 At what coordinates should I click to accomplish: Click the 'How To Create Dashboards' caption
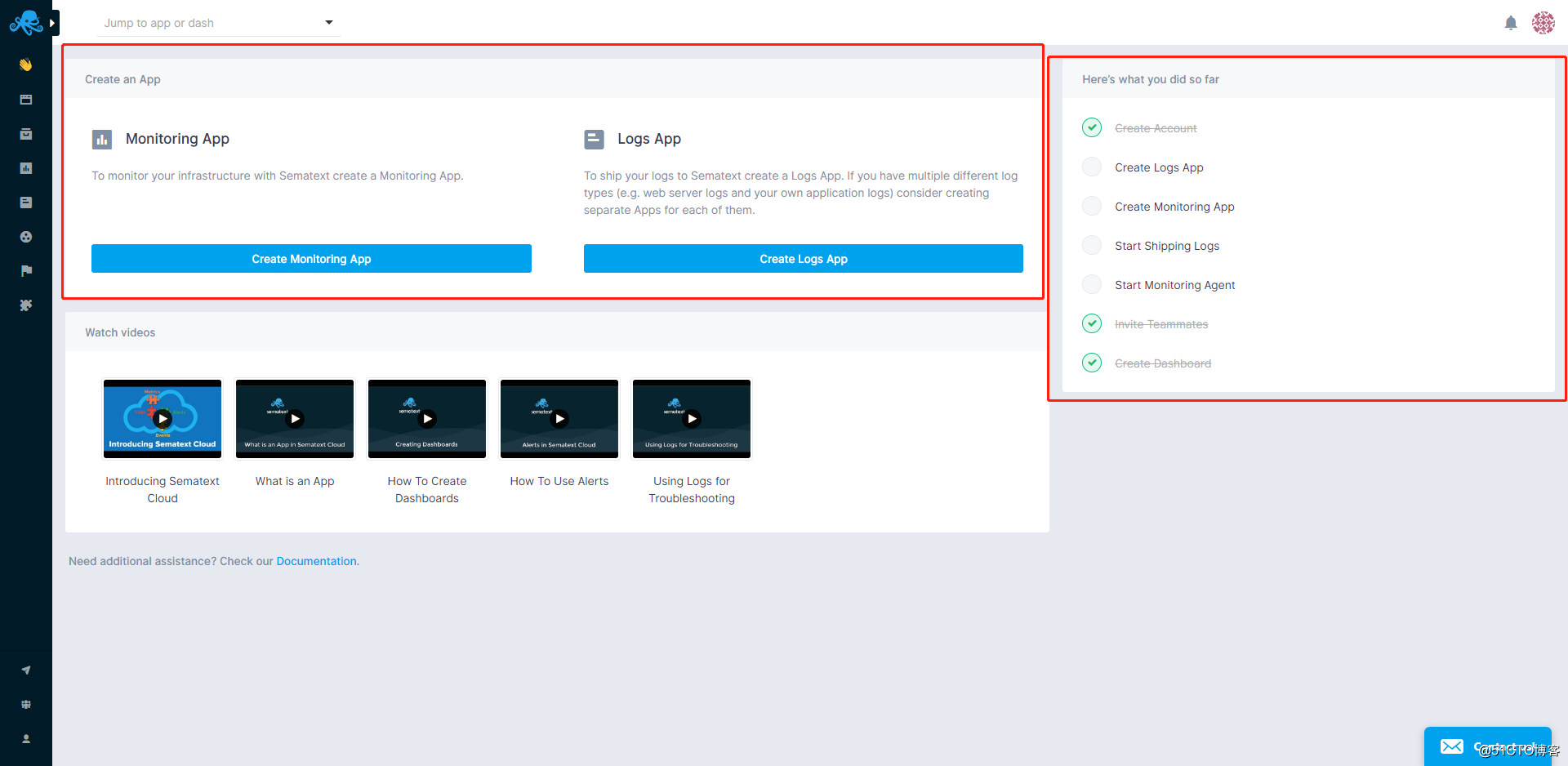[427, 489]
